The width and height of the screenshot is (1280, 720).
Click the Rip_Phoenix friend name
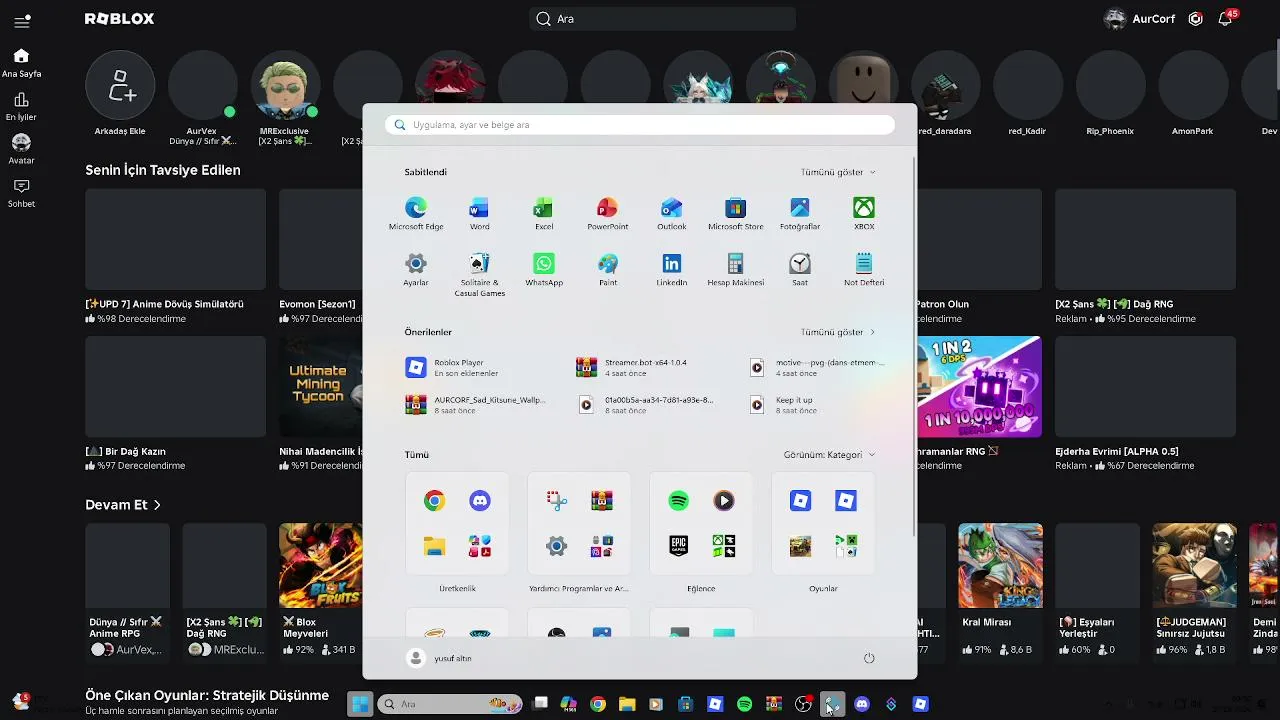coord(1110,131)
